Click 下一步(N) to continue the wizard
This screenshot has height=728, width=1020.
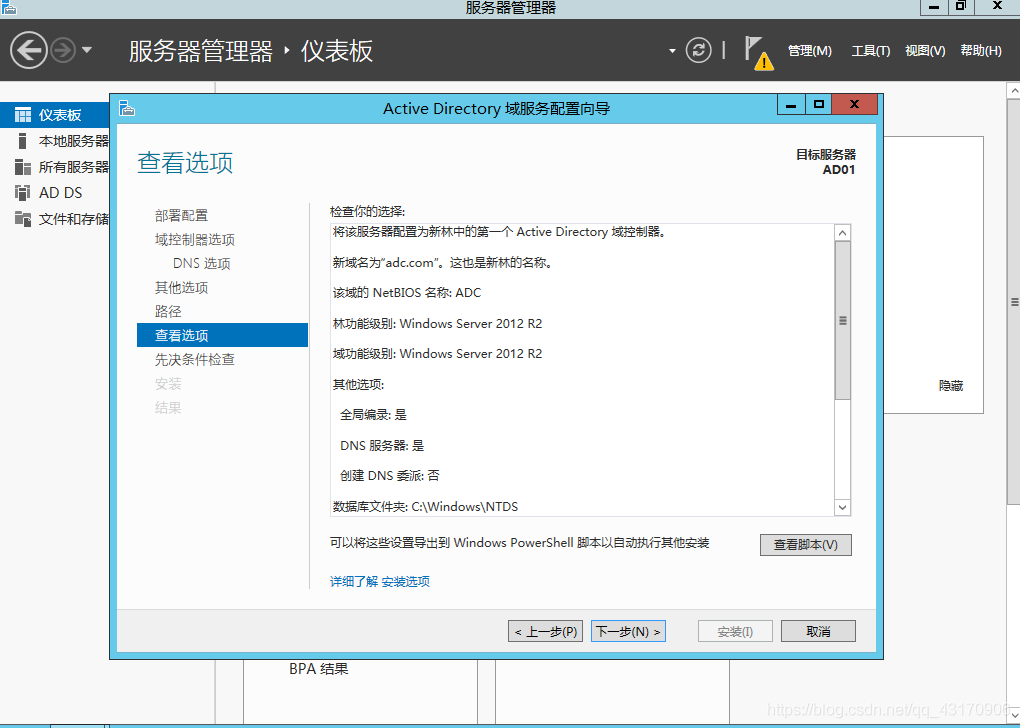tap(628, 631)
